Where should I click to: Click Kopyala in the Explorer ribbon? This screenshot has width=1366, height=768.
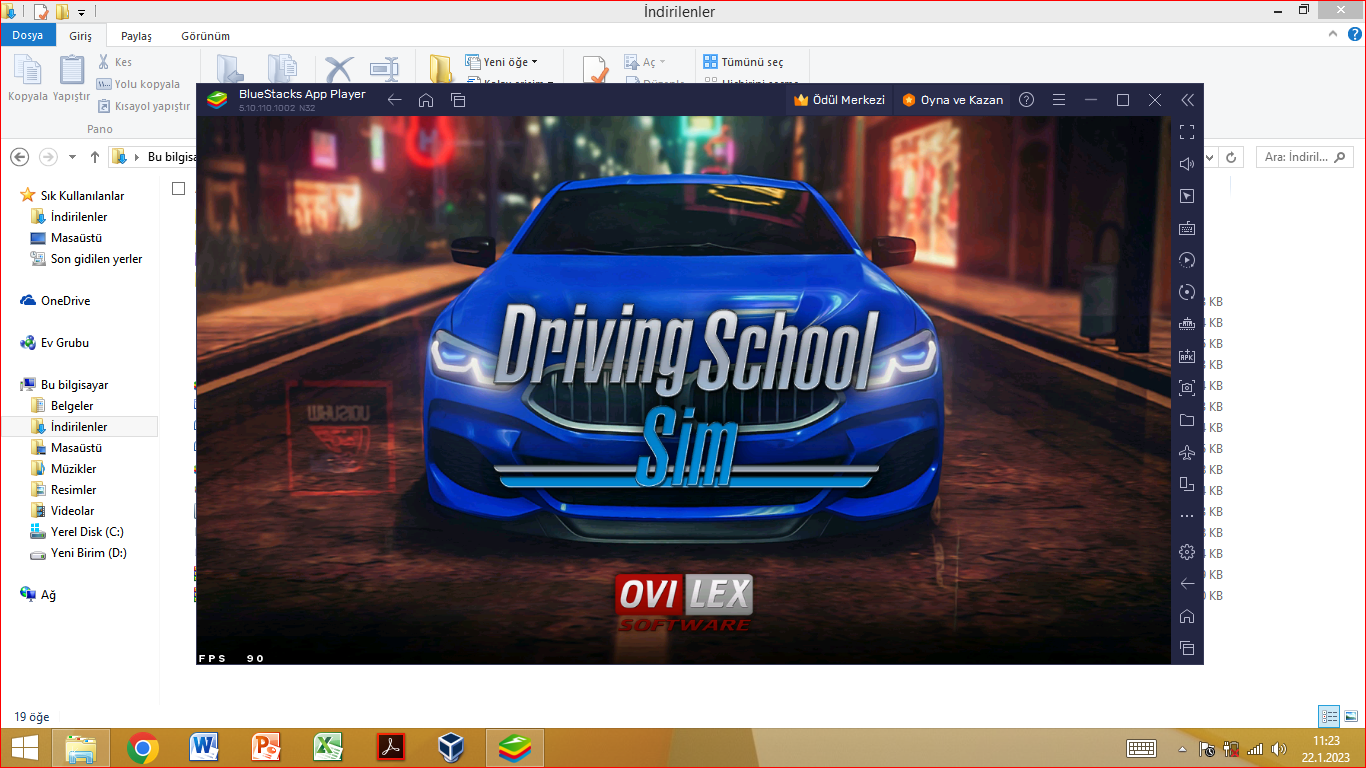(28, 78)
